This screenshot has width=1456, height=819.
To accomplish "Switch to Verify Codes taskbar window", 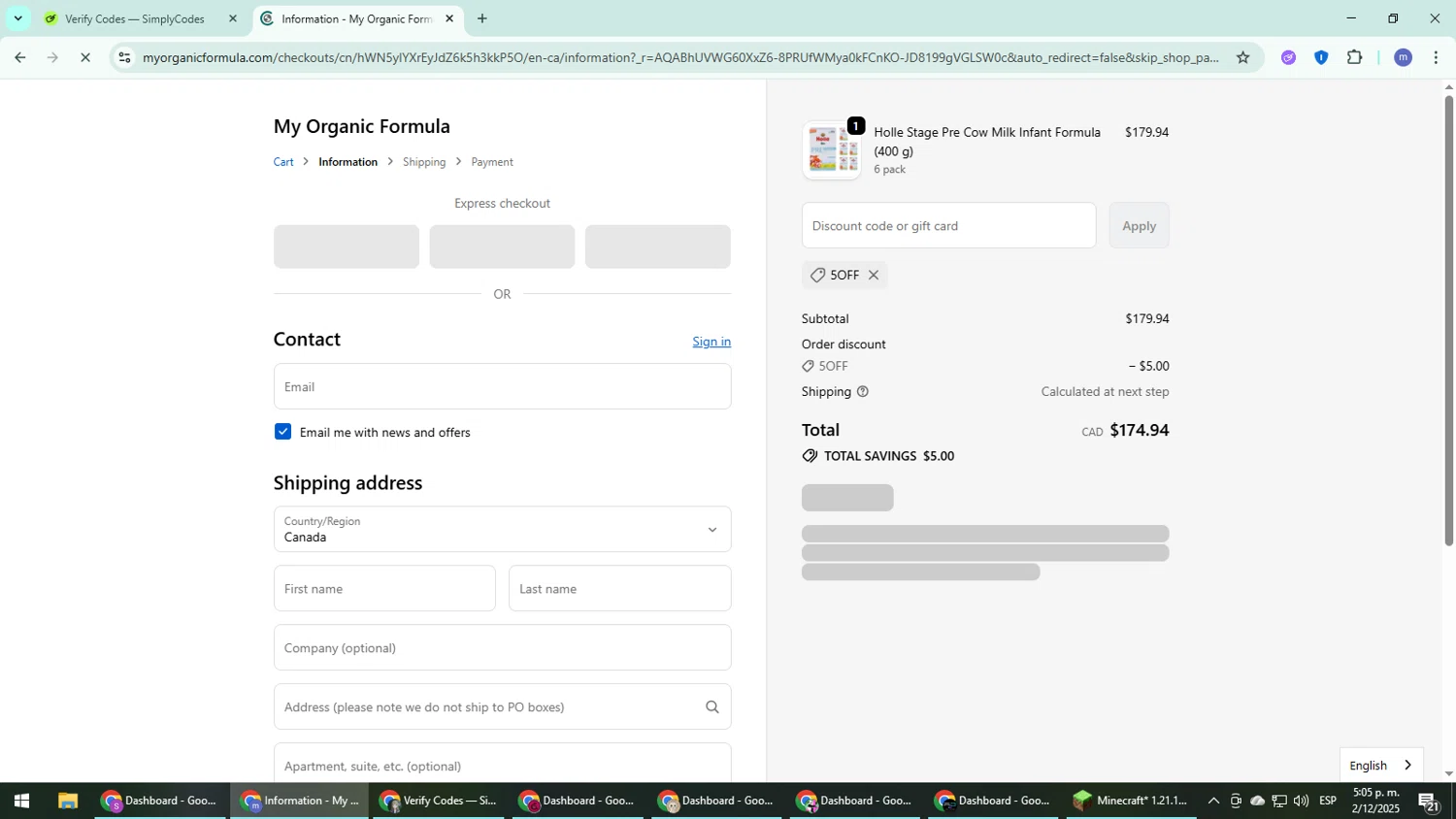I will click(x=439, y=802).
